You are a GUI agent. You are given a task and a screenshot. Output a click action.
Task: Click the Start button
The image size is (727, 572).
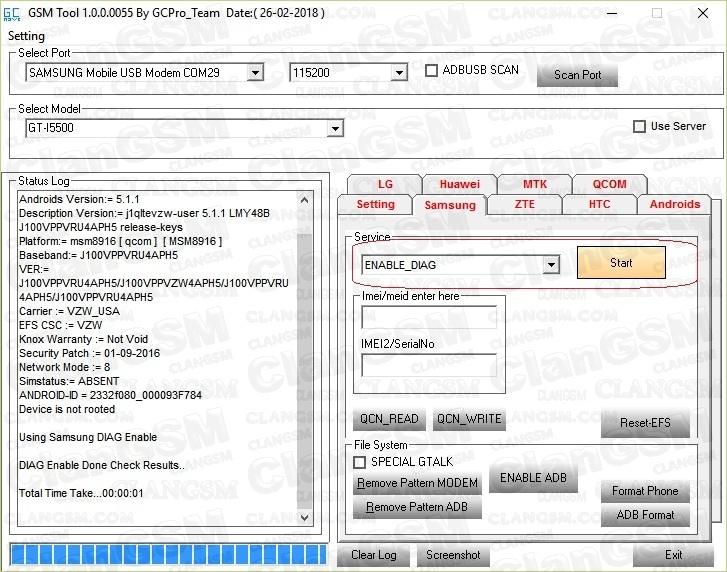click(621, 263)
